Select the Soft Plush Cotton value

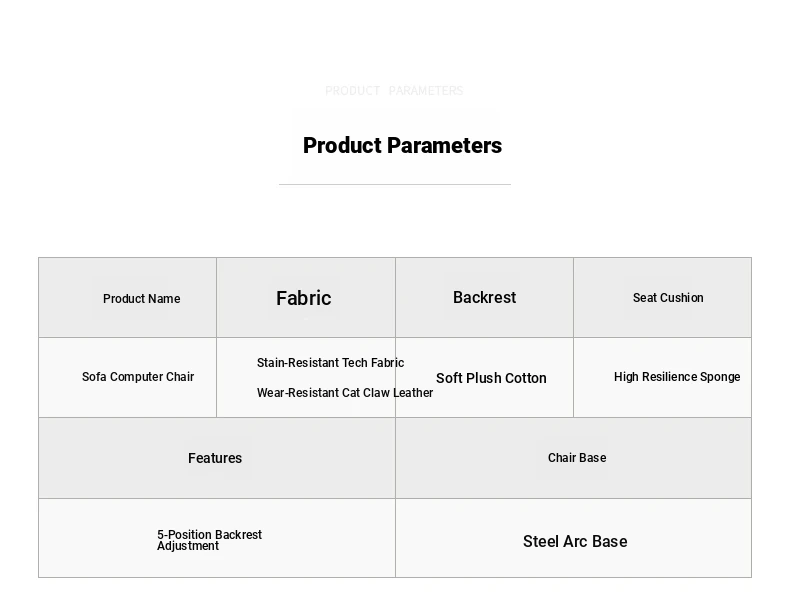[x=491, y=378]
